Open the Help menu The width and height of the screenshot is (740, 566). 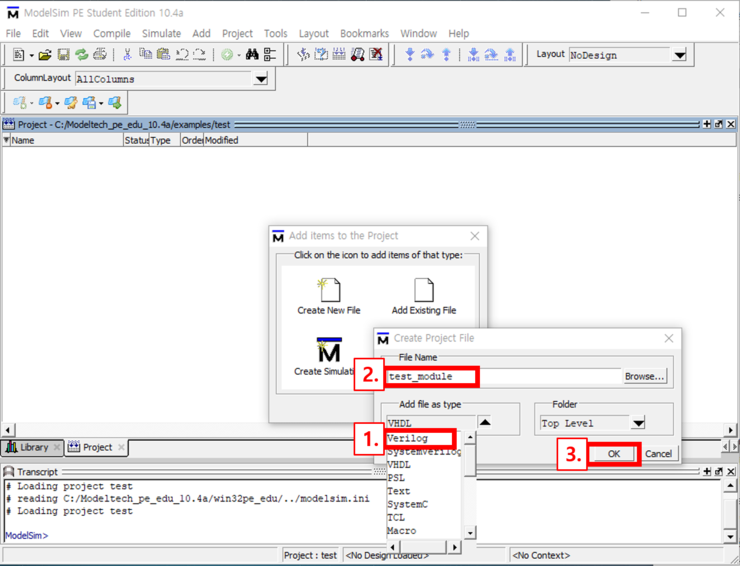[x=458, y=34]
